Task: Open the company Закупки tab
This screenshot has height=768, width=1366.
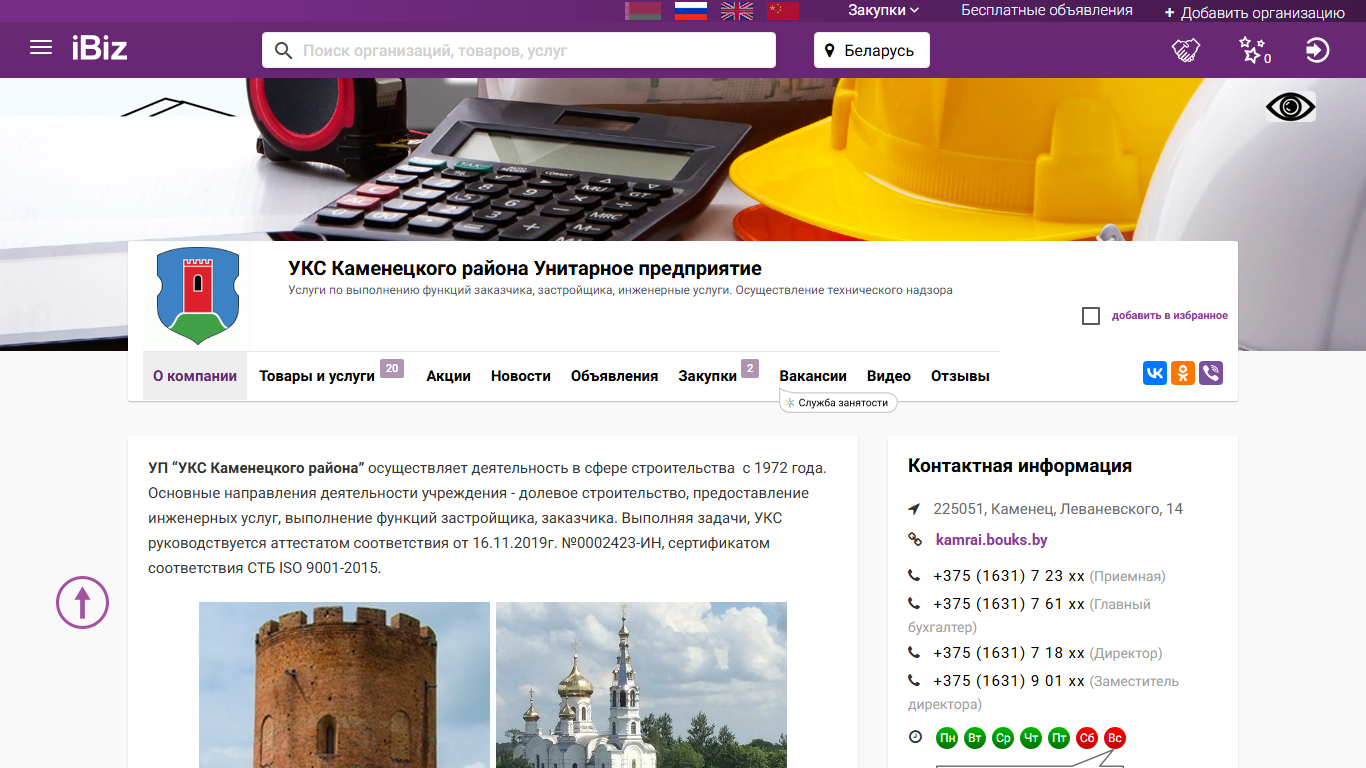Action: pos(708,376)
